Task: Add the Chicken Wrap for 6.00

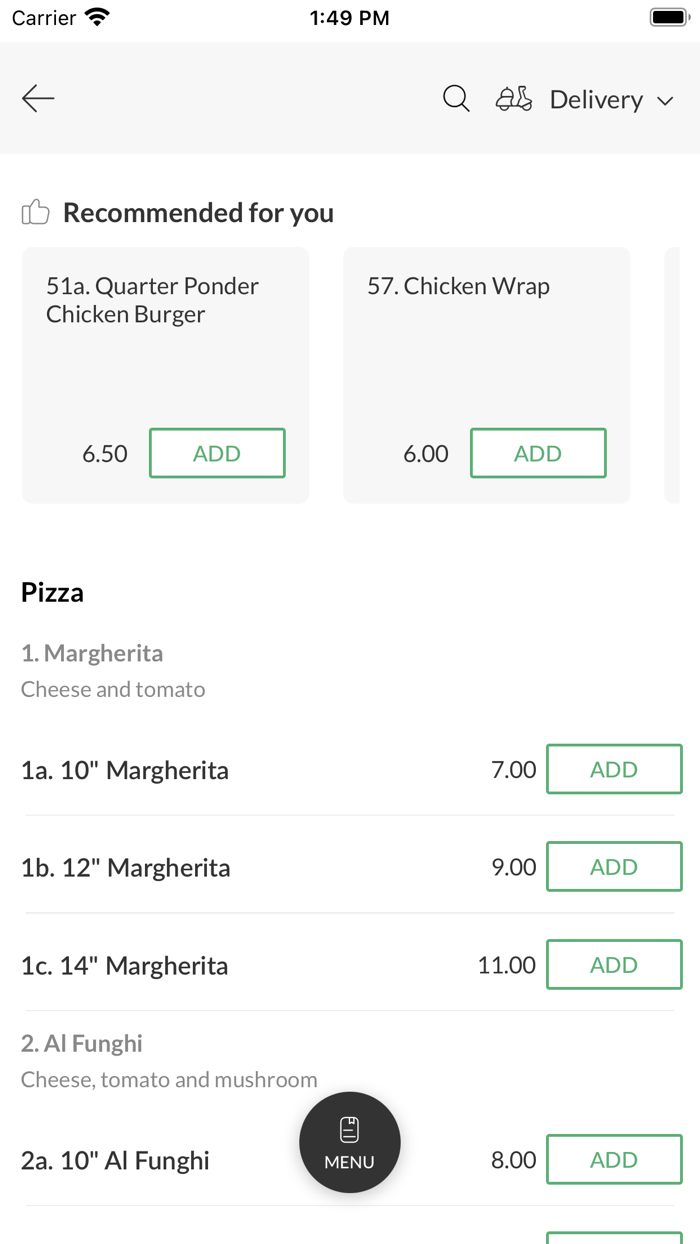Action: (x=538, y=452)
